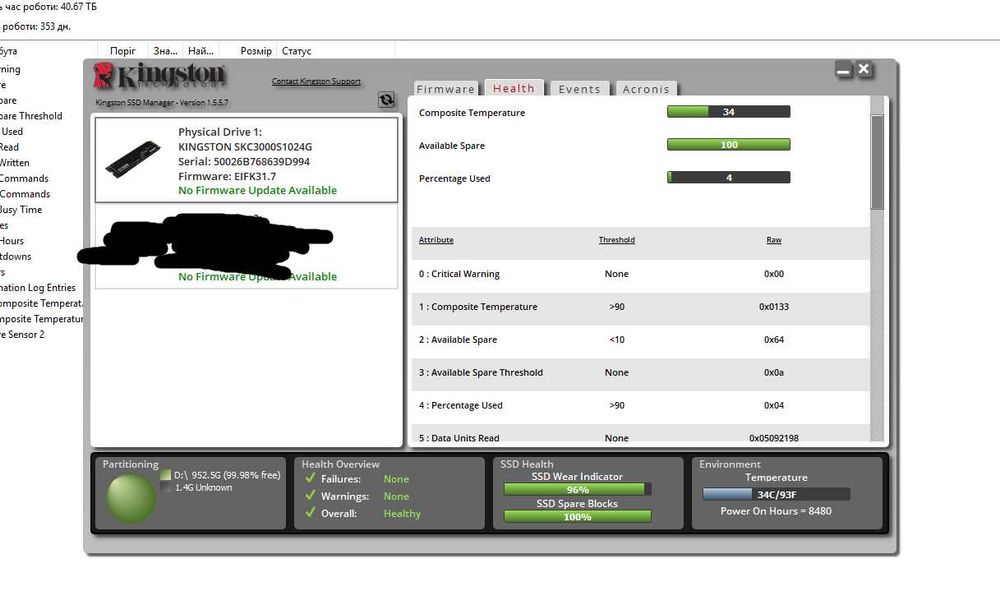This screenshot has width=1000, height=601.
Task: Click the 'Най...' column header
Action: pyautogui.click(x=201, y=51)
